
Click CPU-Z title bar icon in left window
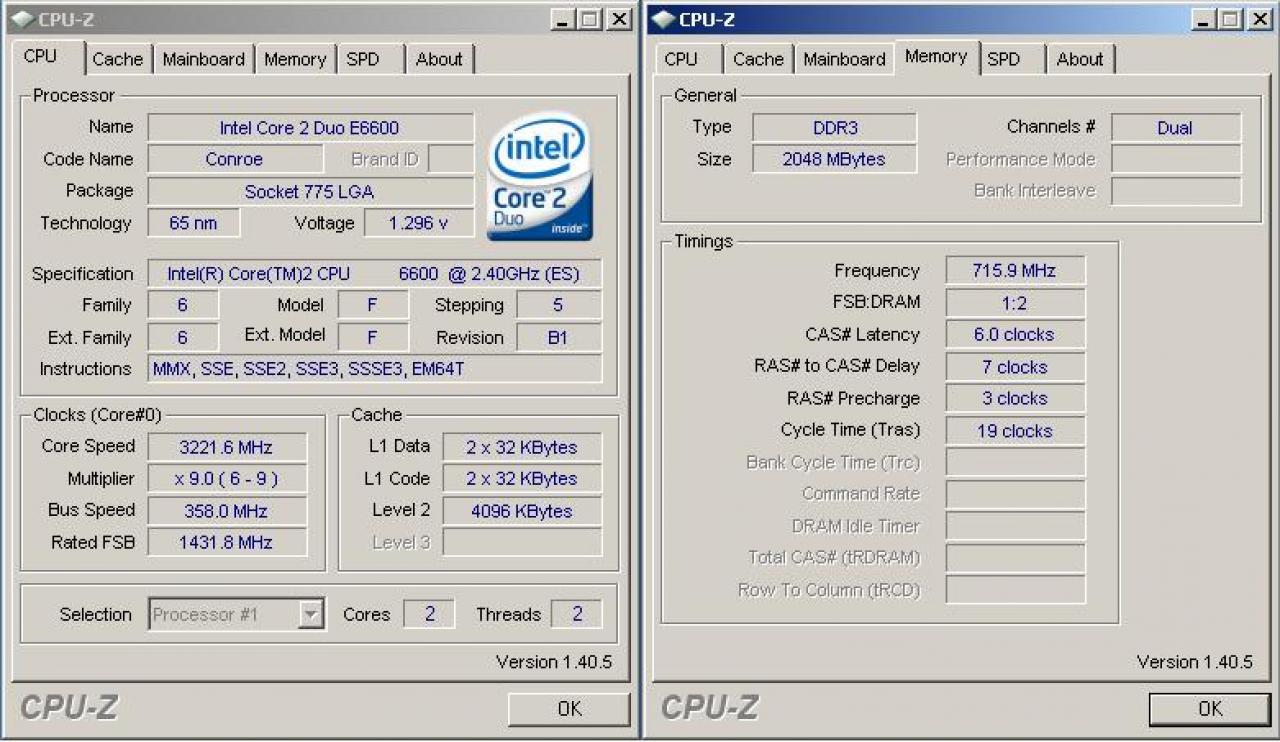click(x=22, y=19)
